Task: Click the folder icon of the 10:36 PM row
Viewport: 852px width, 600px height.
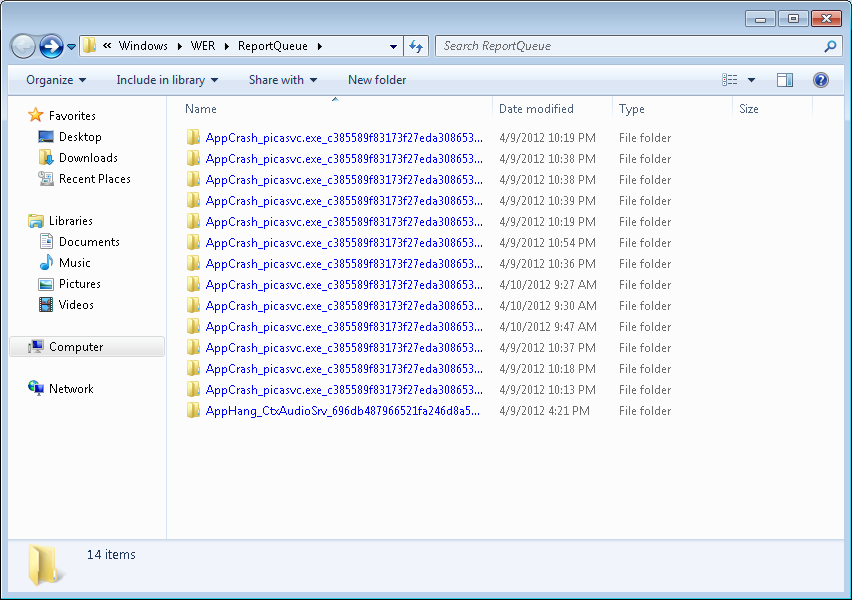Action: 193,264
